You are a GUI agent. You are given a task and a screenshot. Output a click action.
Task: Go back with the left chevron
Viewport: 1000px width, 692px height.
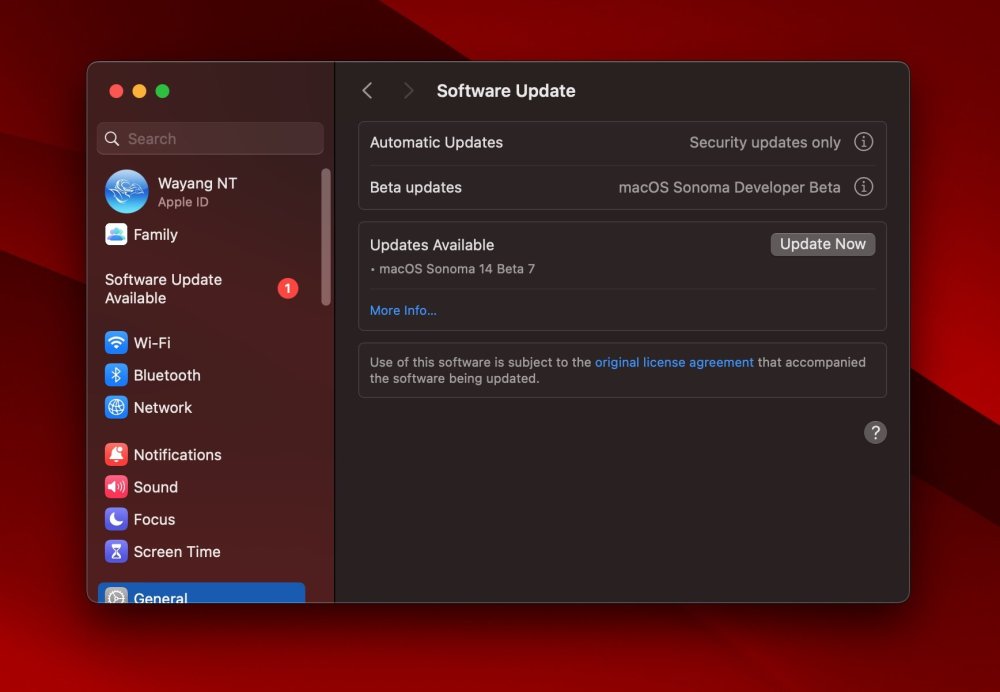367,91
